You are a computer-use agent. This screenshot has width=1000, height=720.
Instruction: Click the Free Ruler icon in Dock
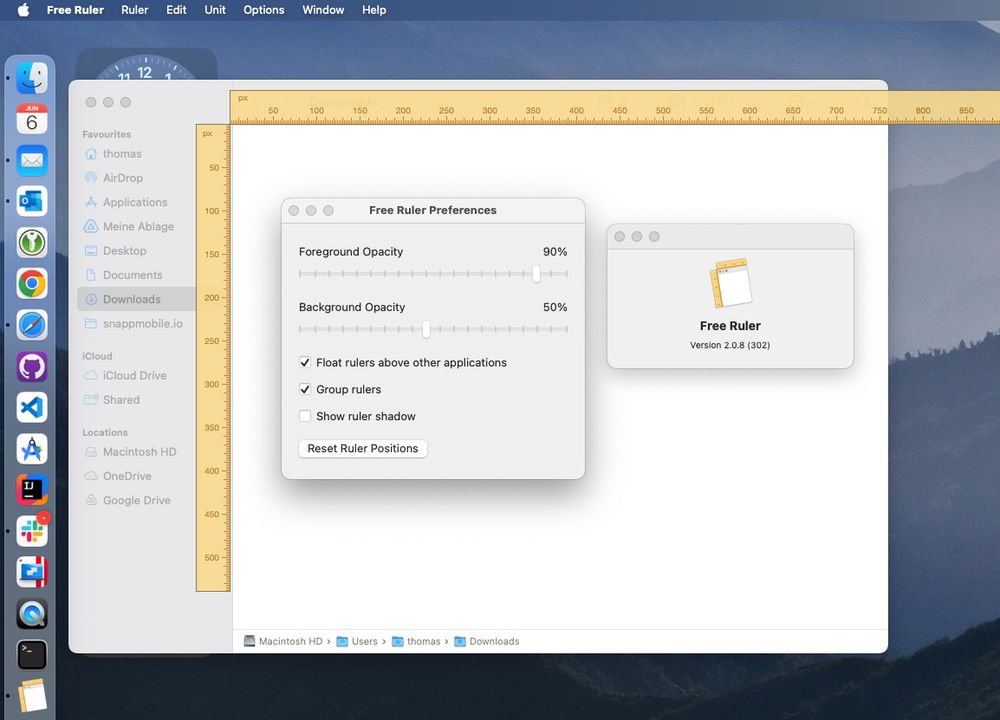[32, 695]
